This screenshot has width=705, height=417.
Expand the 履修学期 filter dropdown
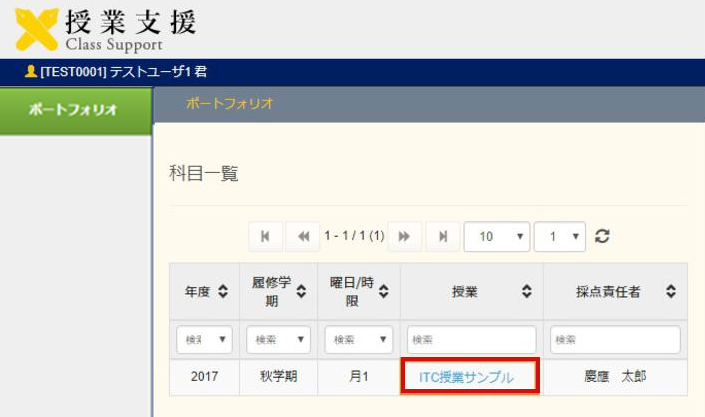[x=278, y=339]
